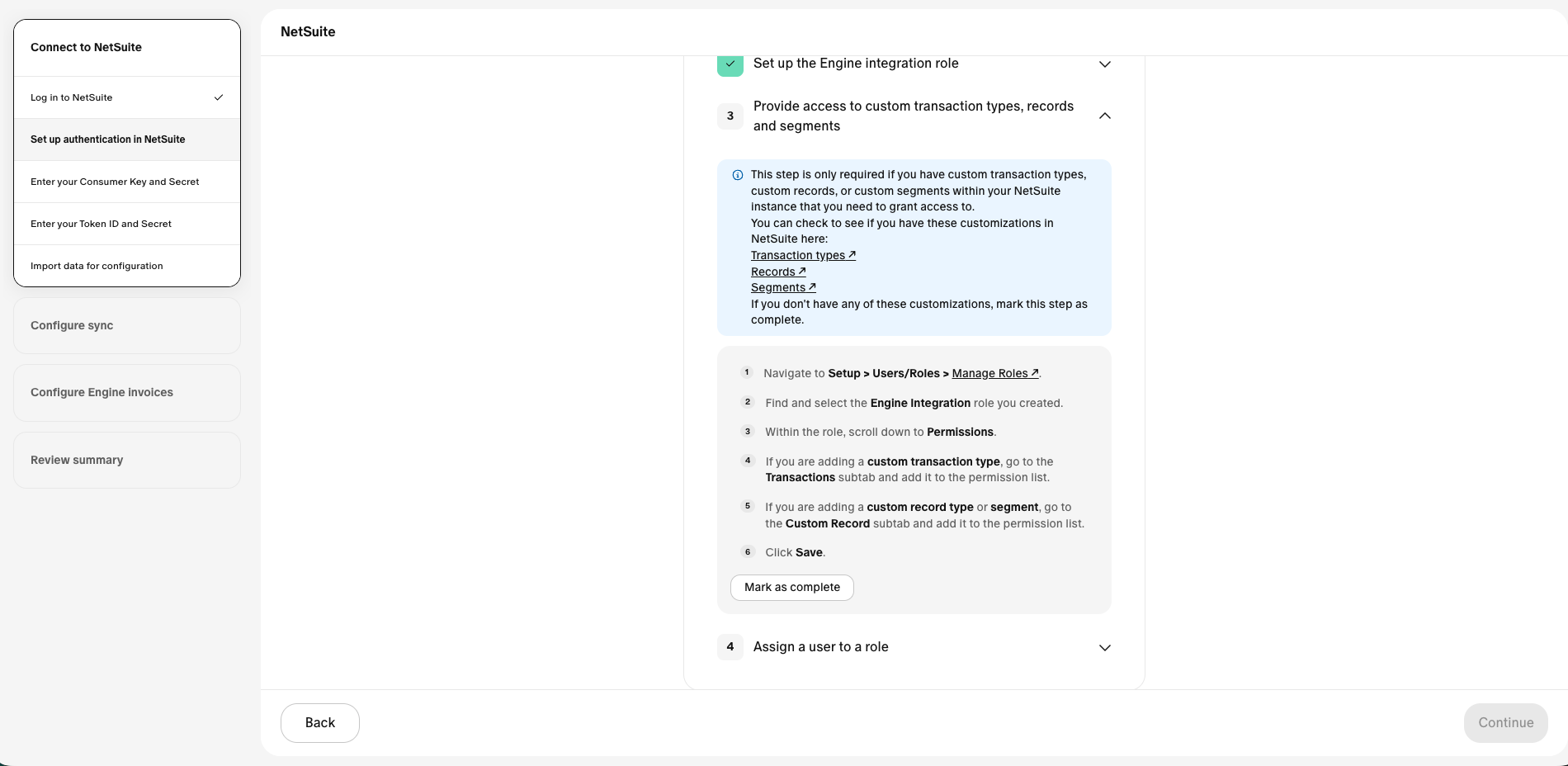Click the scroll down to Permissions instruction
The width and height of the screenshot is (1568, 766).
coord(881,433)
